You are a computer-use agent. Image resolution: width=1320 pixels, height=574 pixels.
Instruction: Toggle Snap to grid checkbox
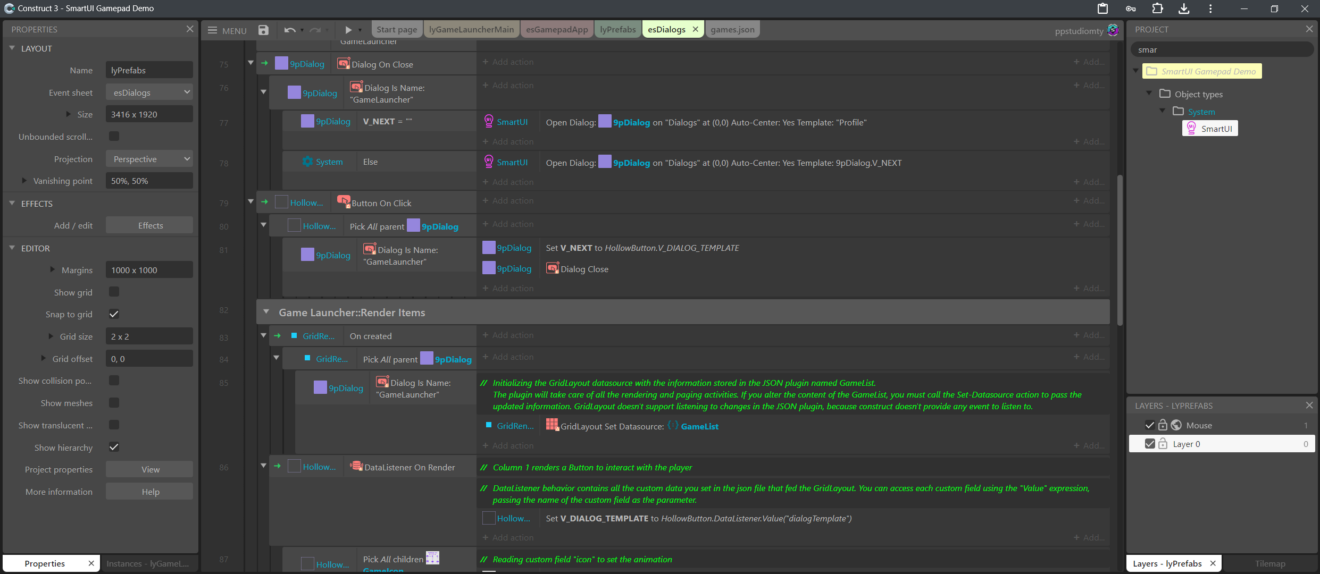(x=113, y=314)
